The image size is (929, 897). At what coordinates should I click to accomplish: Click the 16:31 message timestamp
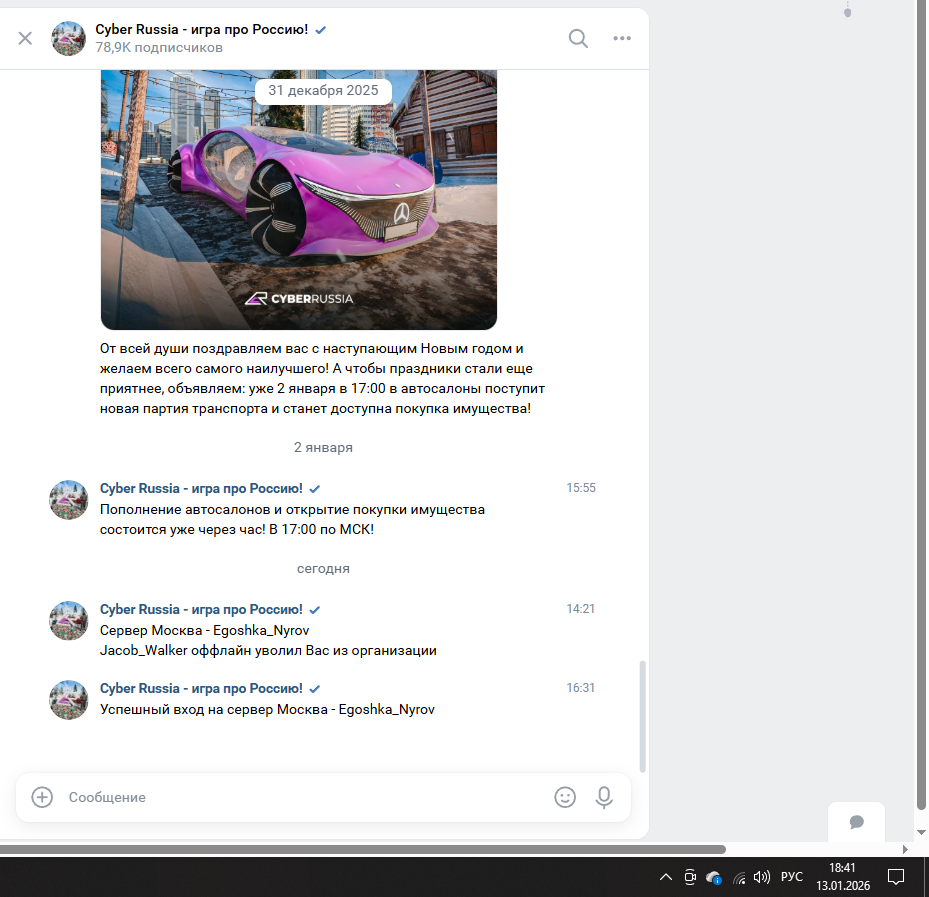coord(581,688)
